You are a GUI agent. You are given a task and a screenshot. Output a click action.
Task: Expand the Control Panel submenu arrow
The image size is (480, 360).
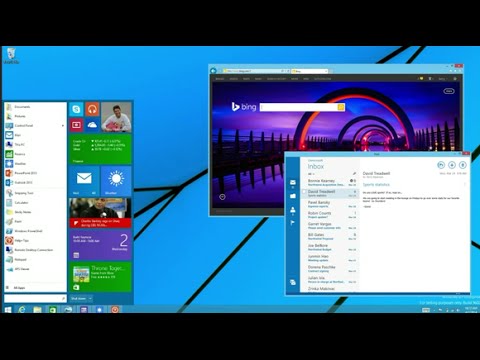[x=63, y=126]
